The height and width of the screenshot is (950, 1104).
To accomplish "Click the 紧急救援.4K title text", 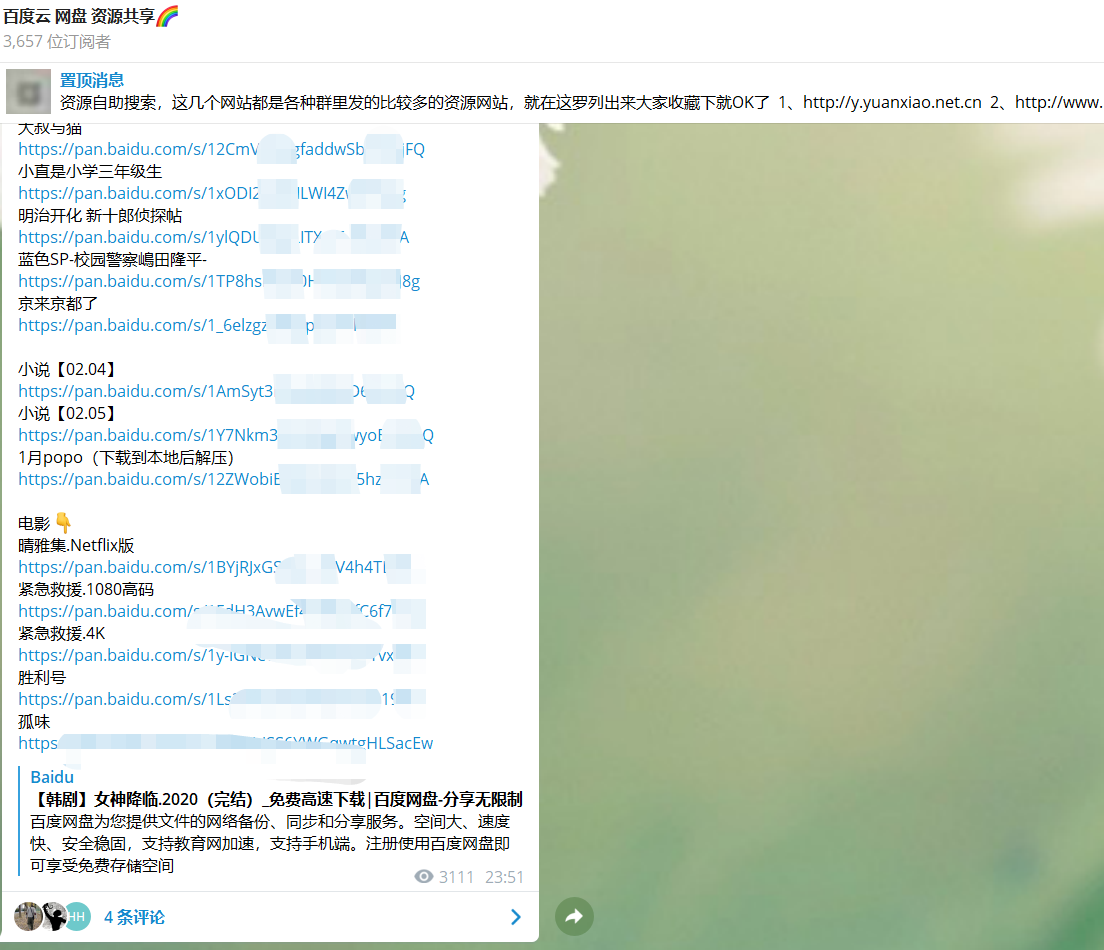I will click(62, 634).
